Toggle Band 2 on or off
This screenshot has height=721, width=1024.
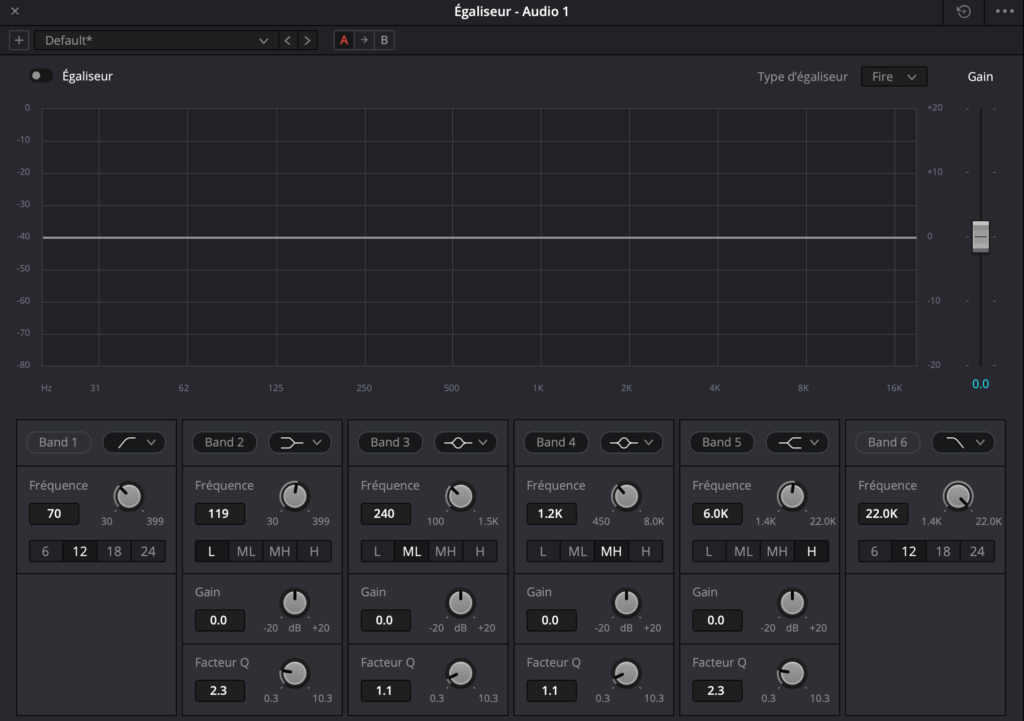tap(224, 442)
